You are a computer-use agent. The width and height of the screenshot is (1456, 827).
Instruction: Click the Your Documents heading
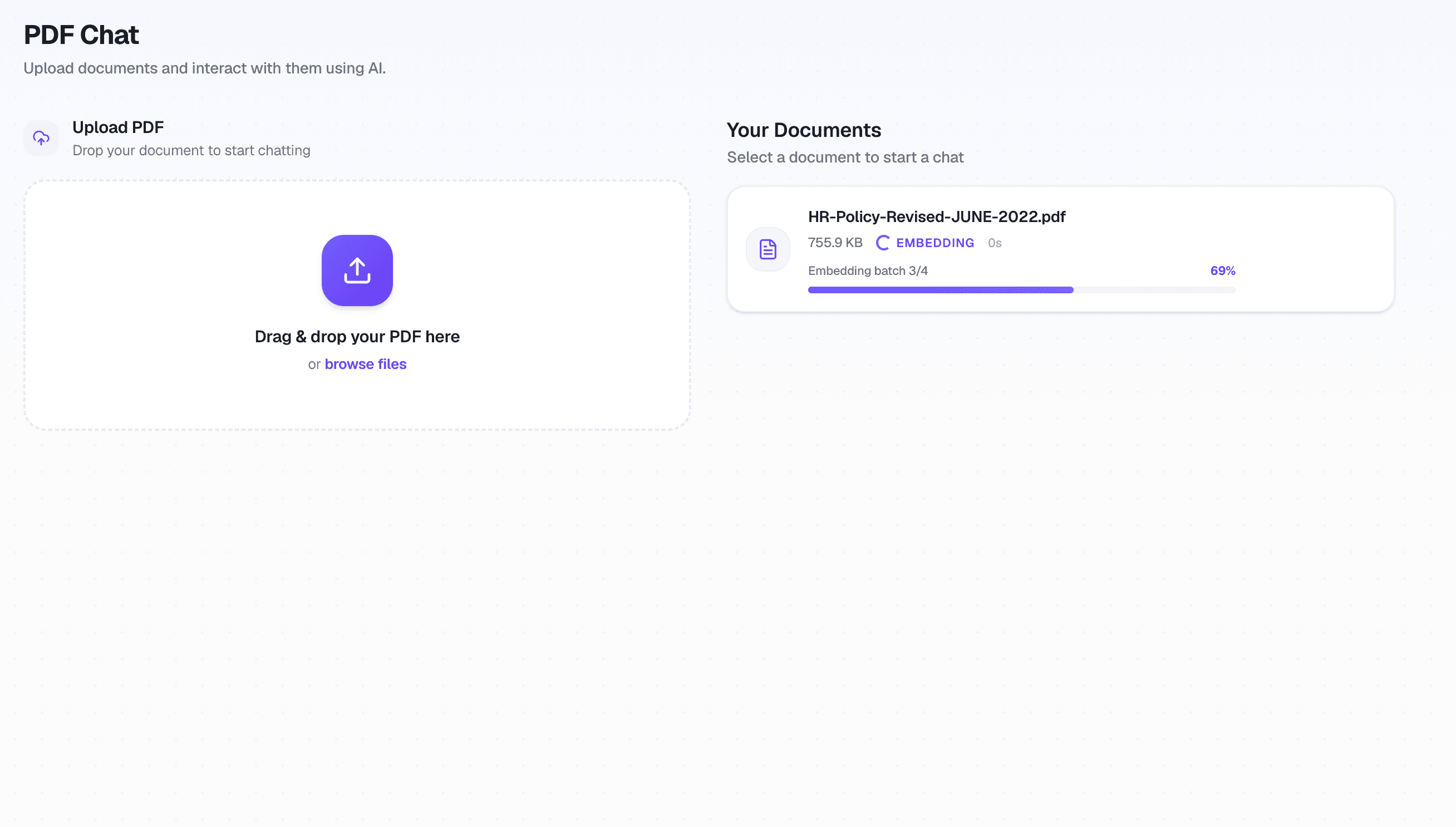pos(804,130)
